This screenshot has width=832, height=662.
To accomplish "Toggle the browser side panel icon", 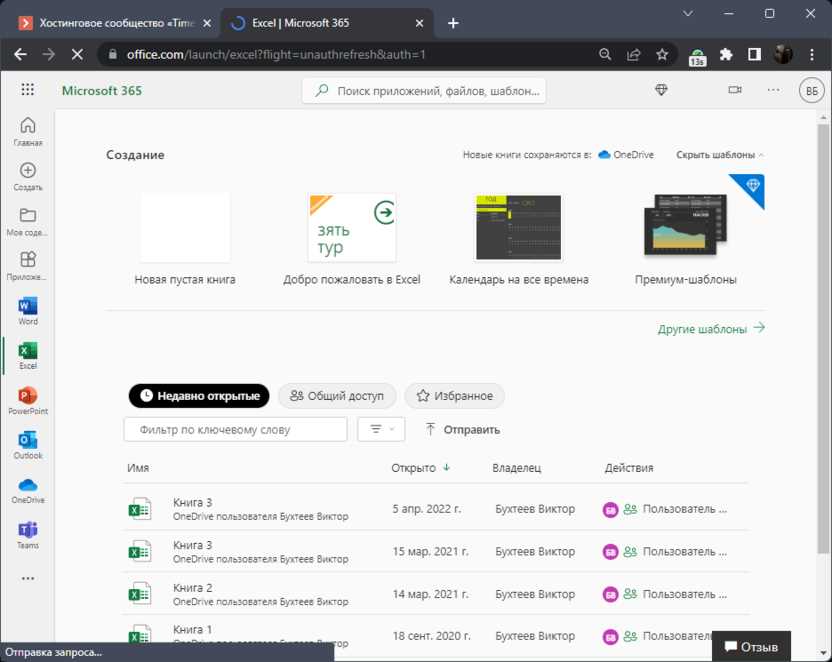I will [x=754, y=54].
